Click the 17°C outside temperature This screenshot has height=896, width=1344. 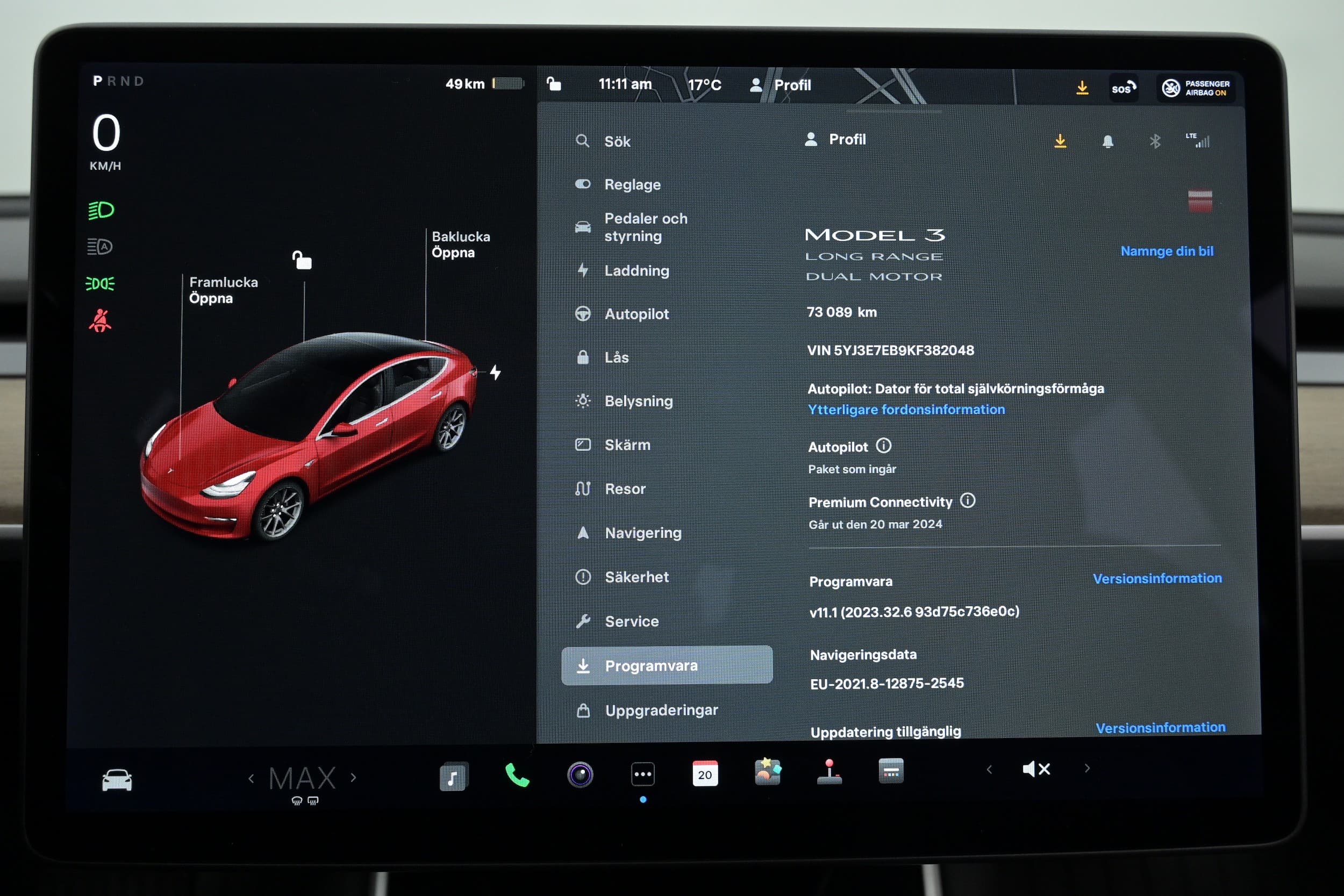click(704, 85)
